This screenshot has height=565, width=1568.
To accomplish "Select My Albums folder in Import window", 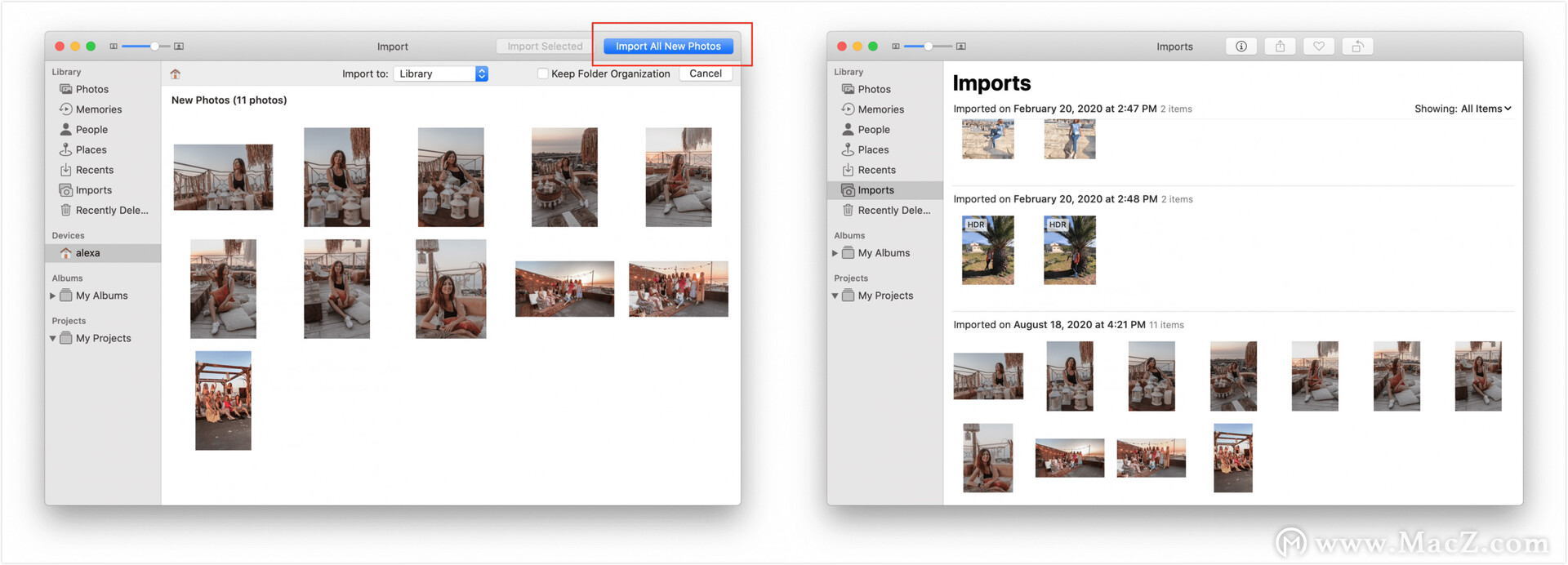I will 94,296.
